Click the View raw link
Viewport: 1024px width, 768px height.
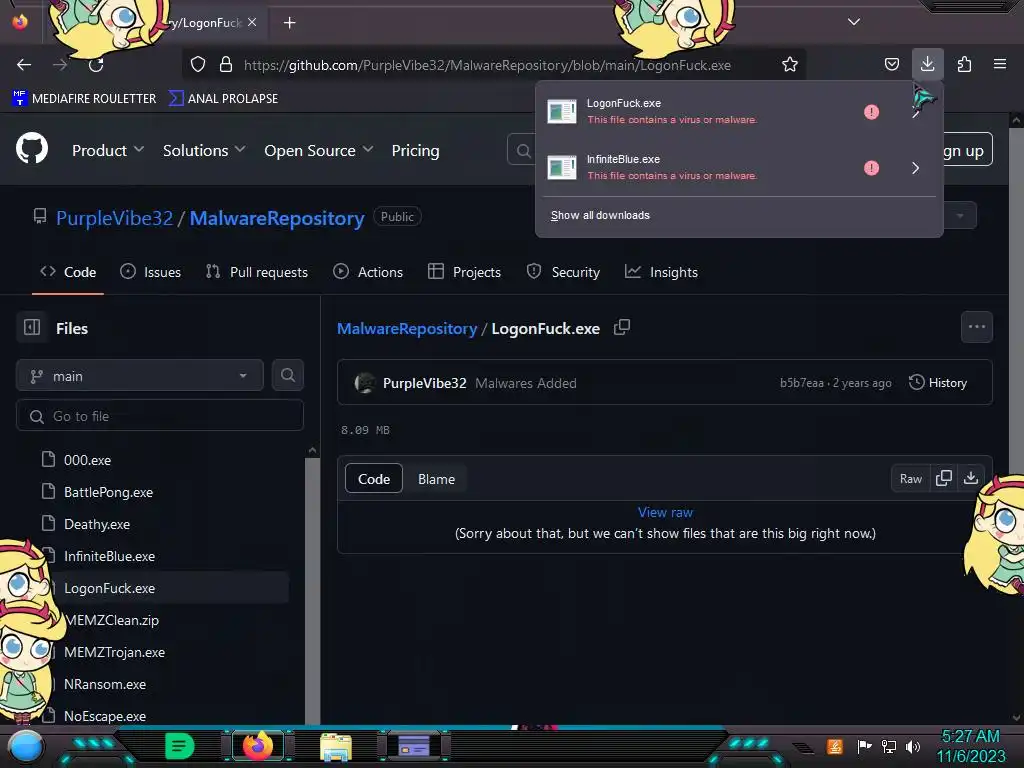tap(665, 513)
